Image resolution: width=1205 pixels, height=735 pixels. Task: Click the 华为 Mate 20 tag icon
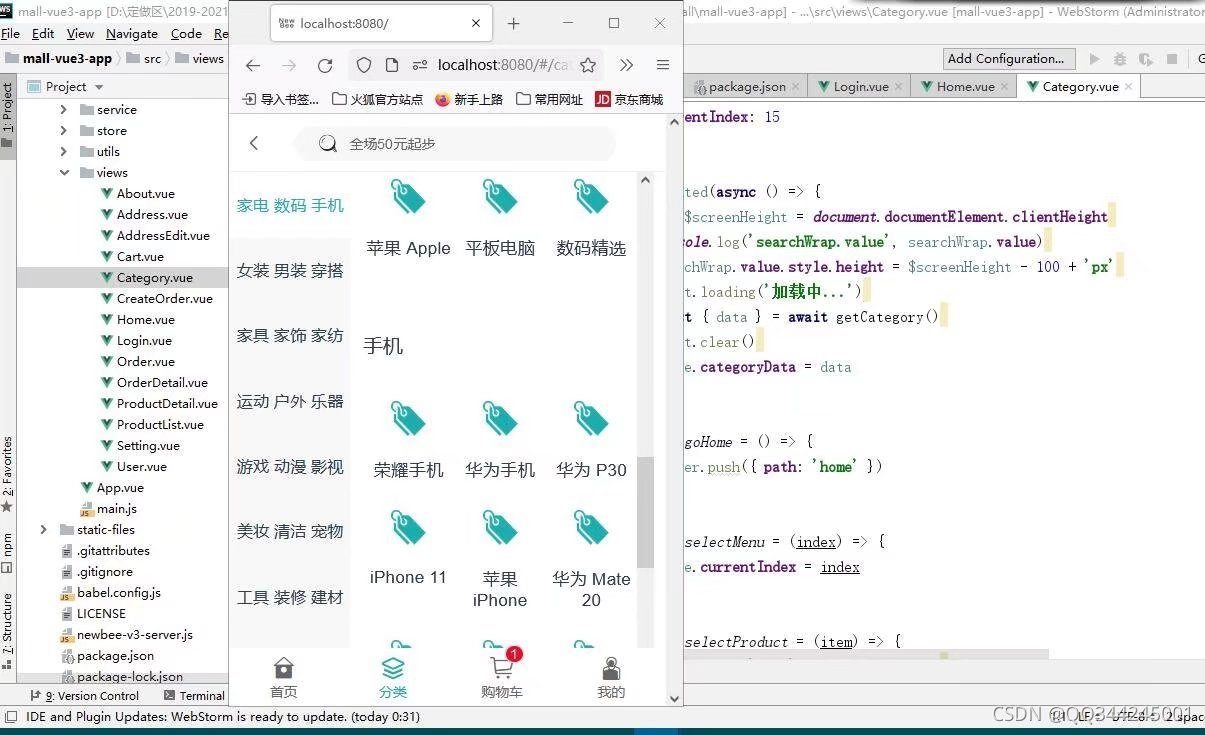click(x=591, y=527)
